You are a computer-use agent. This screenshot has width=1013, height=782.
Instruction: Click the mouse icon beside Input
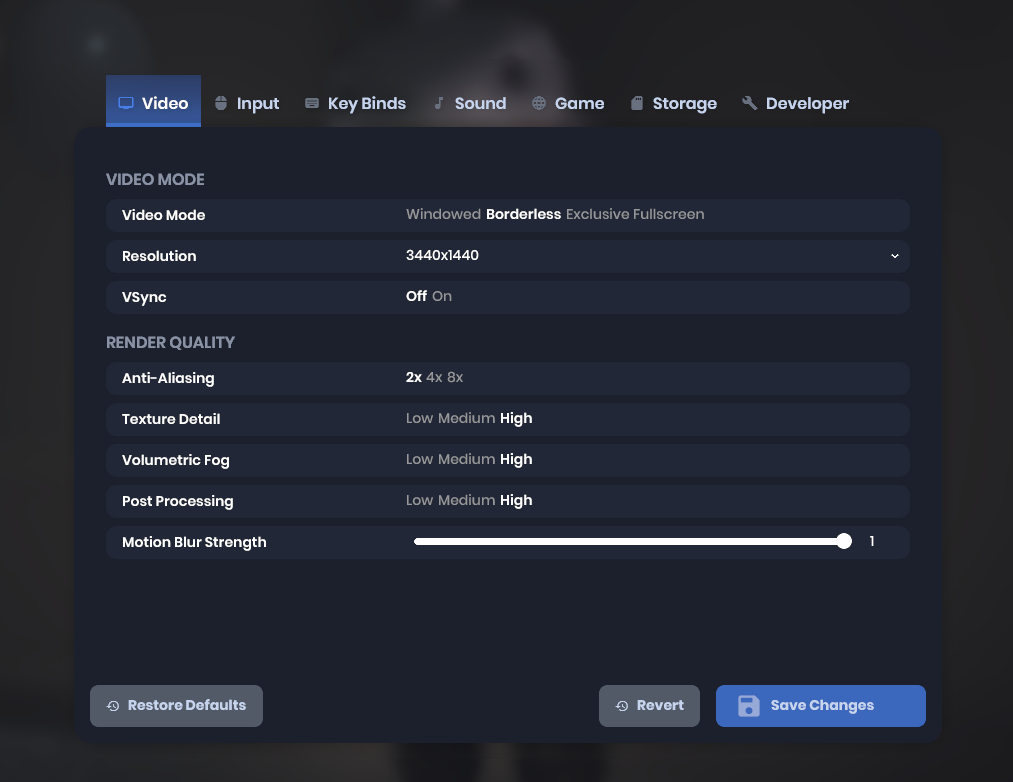tap(221, 103)
